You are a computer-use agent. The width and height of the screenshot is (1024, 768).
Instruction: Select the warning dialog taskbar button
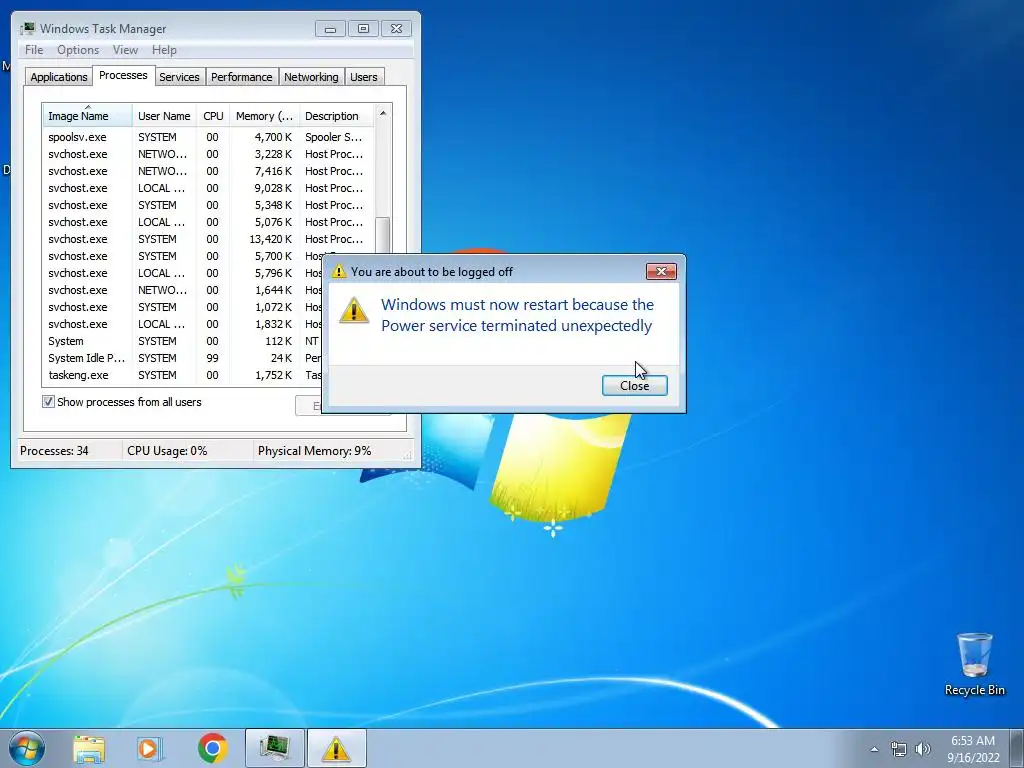point(336,748)
